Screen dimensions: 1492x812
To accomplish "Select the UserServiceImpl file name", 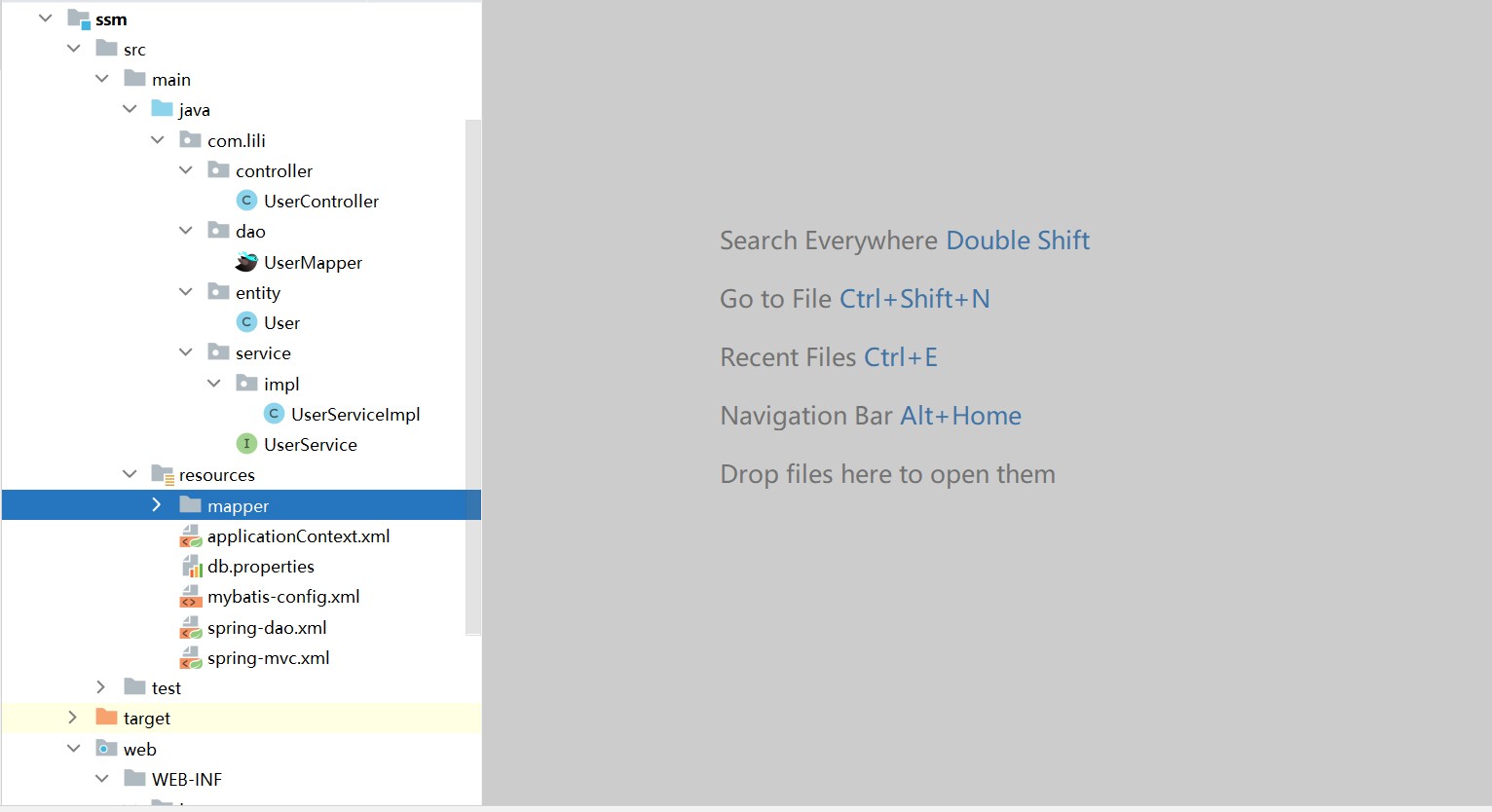I will tap(355, 415).
